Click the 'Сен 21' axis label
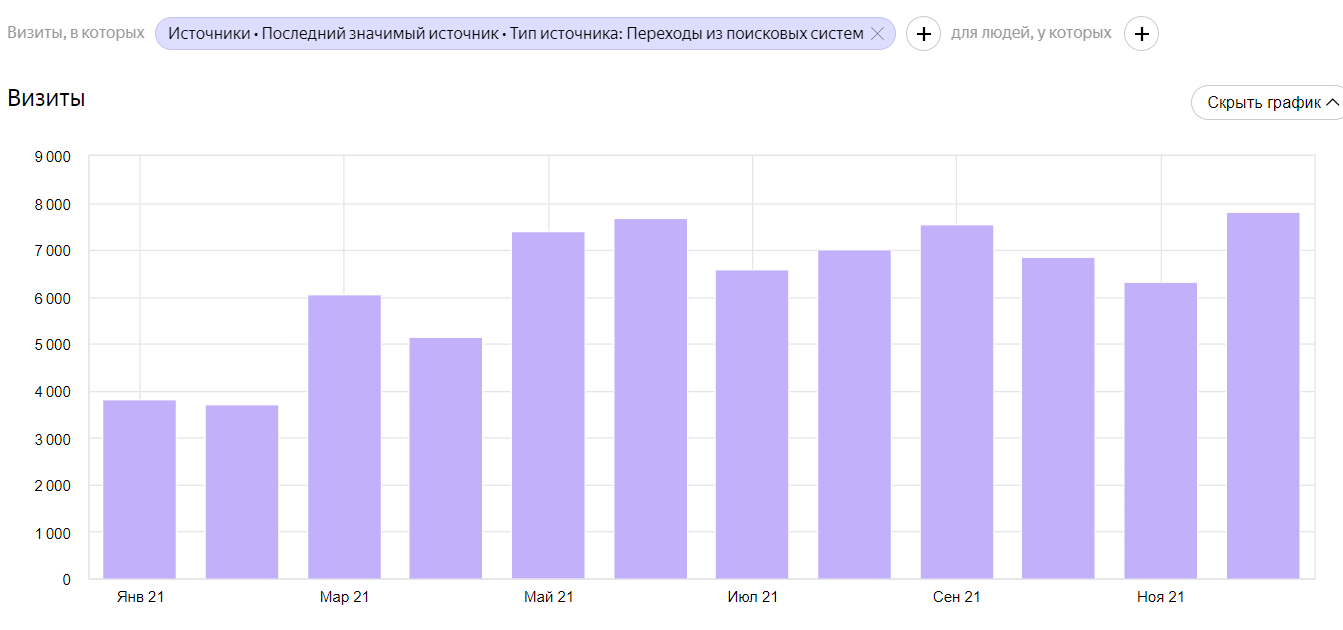 point(956,597)
